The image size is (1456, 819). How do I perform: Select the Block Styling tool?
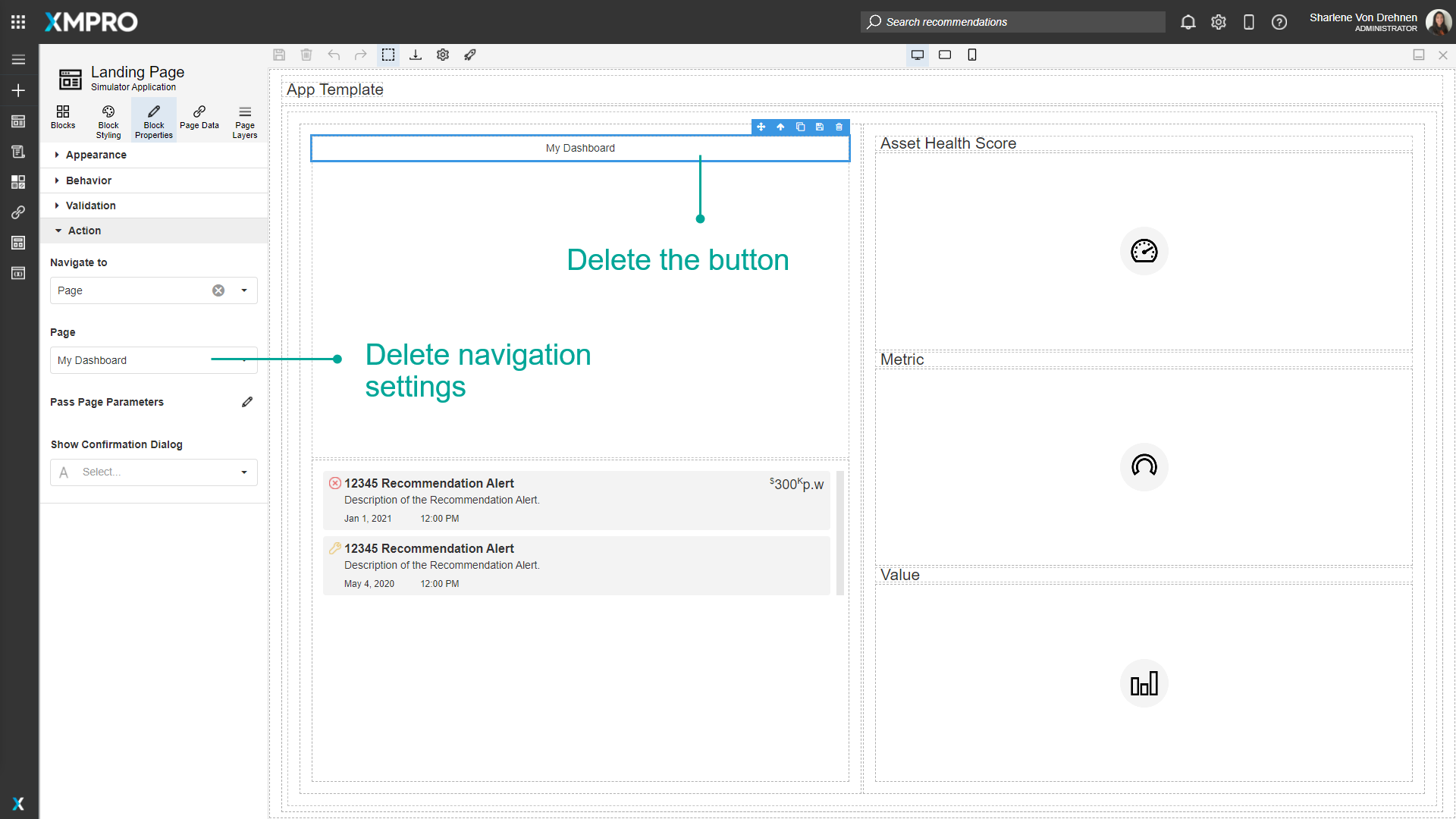tap(108, 119)
